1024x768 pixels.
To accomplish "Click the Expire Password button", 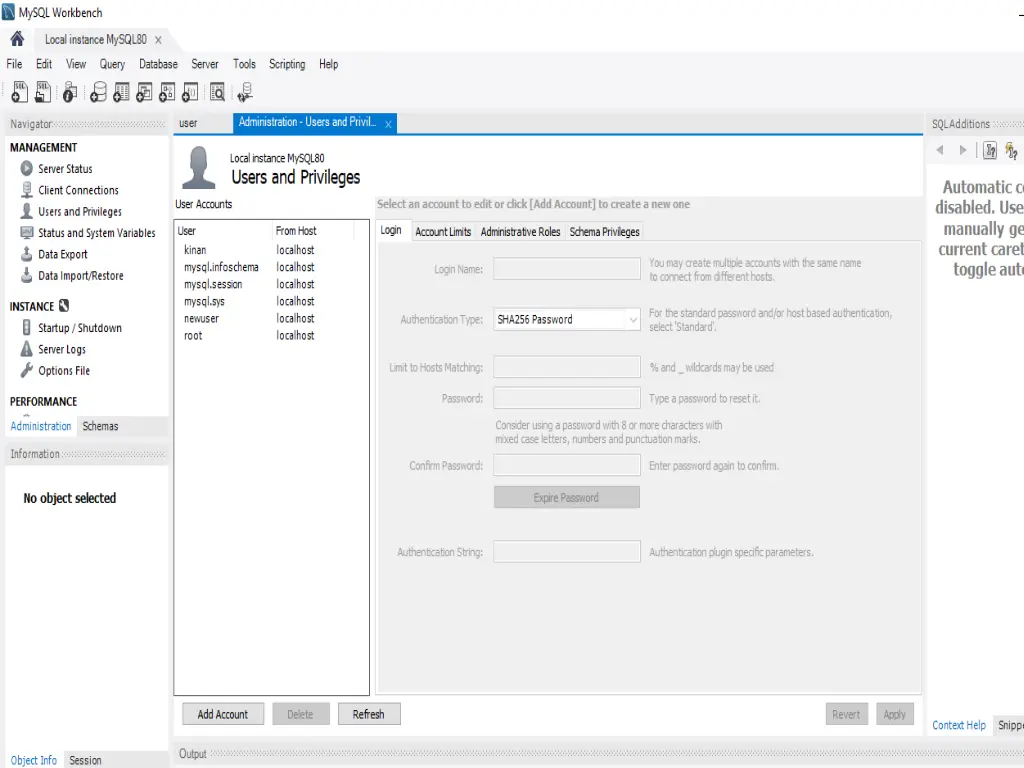I will (x=566, y=497).
